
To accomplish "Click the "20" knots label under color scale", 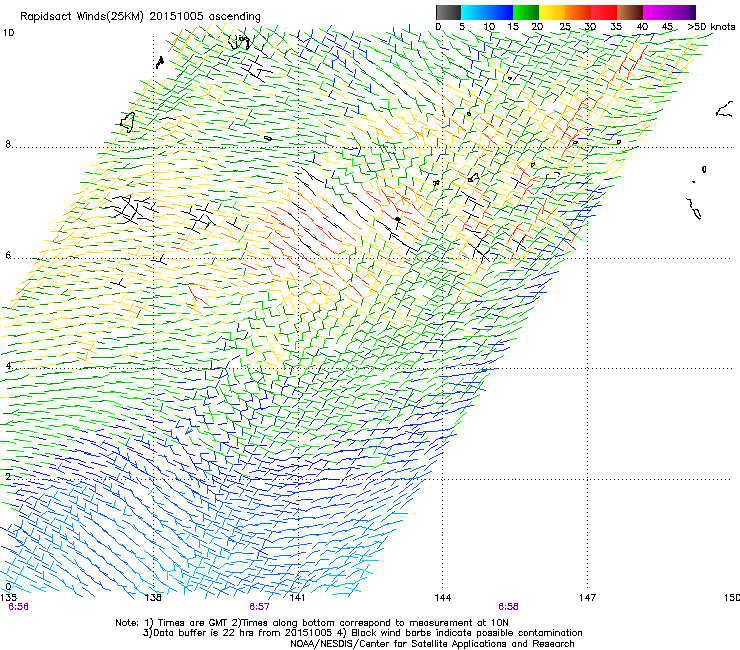I will pyautogui.click(x=538, y=27).
